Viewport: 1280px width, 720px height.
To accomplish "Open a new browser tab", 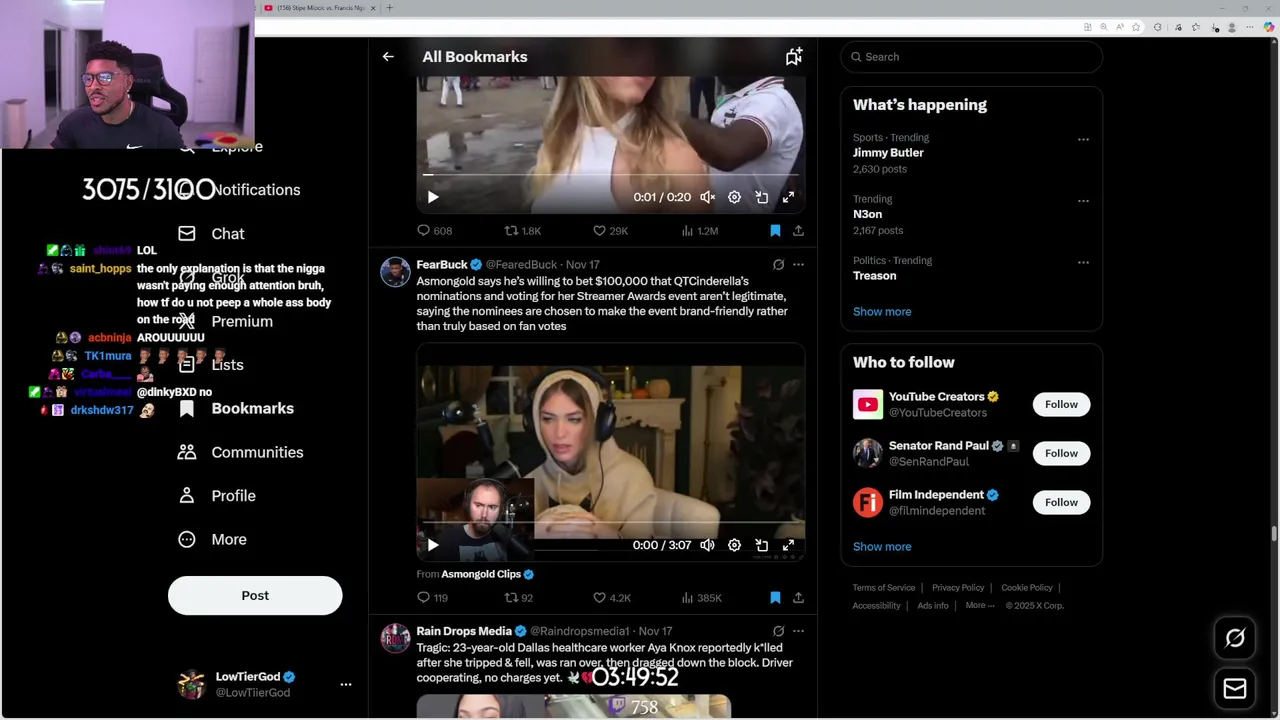I will 389,8.
